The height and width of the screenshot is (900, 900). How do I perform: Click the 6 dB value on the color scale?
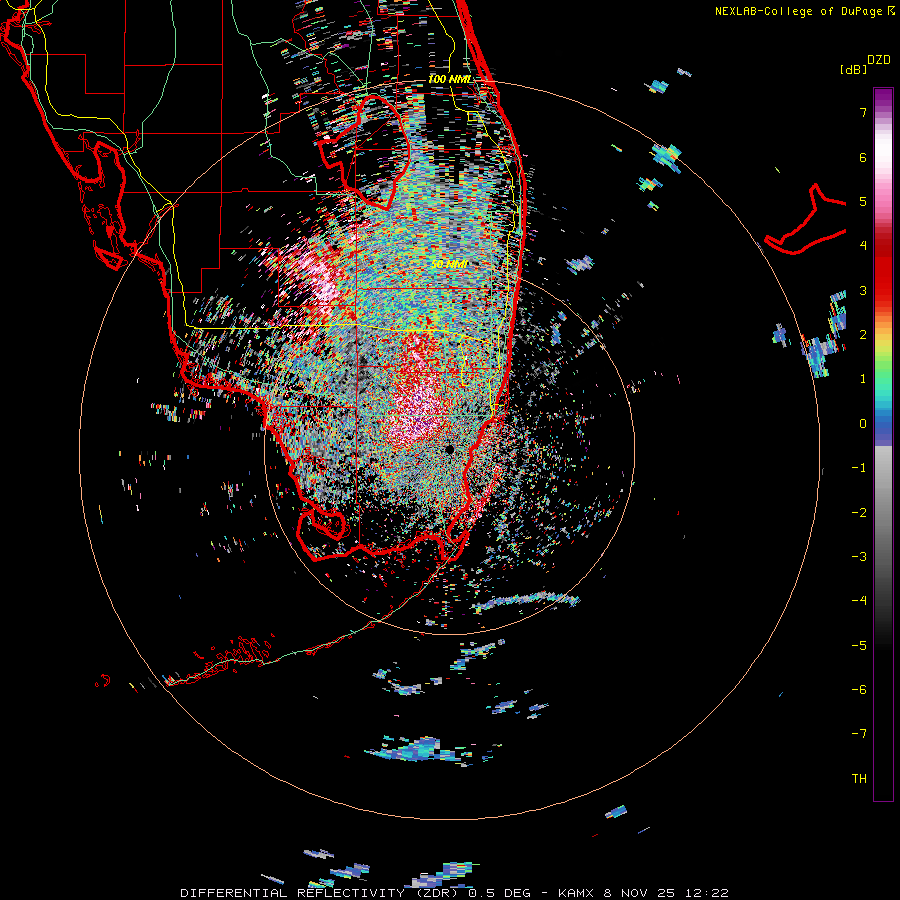pos(863,157)
